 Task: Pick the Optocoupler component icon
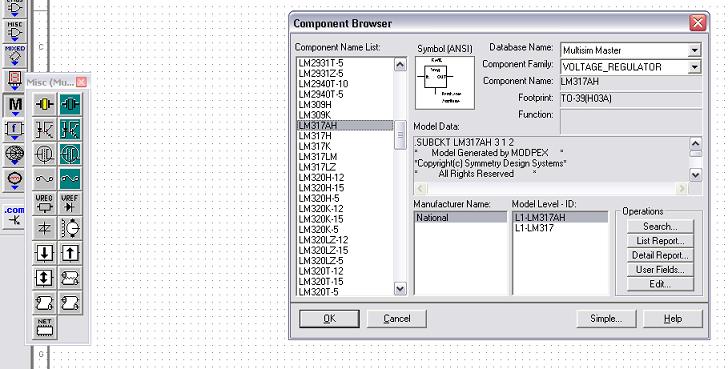tap(45, 129)
